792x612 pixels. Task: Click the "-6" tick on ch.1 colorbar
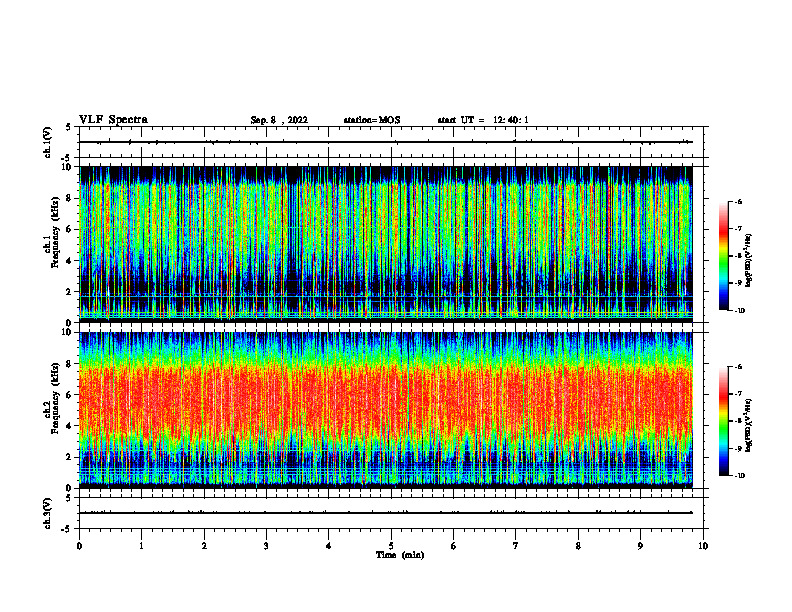738,202
